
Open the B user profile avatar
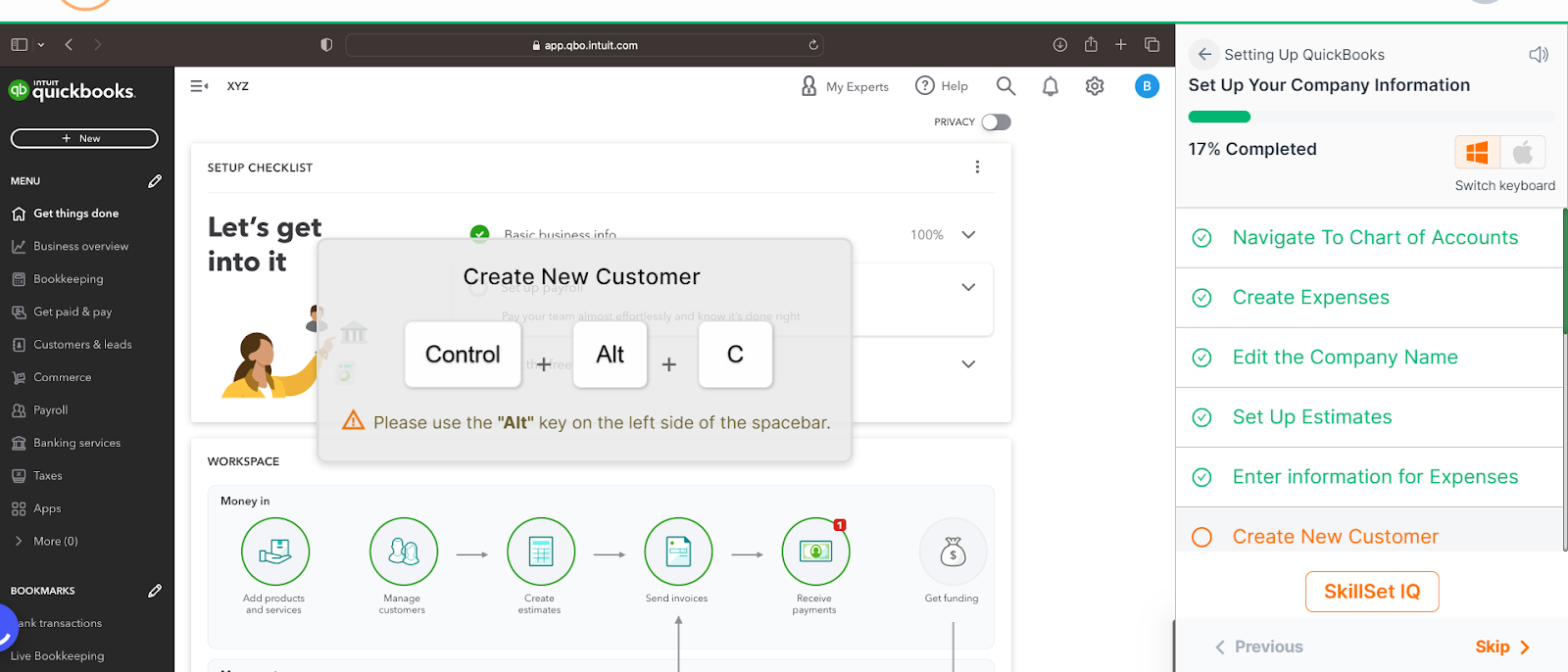[x=1147, y=86]
